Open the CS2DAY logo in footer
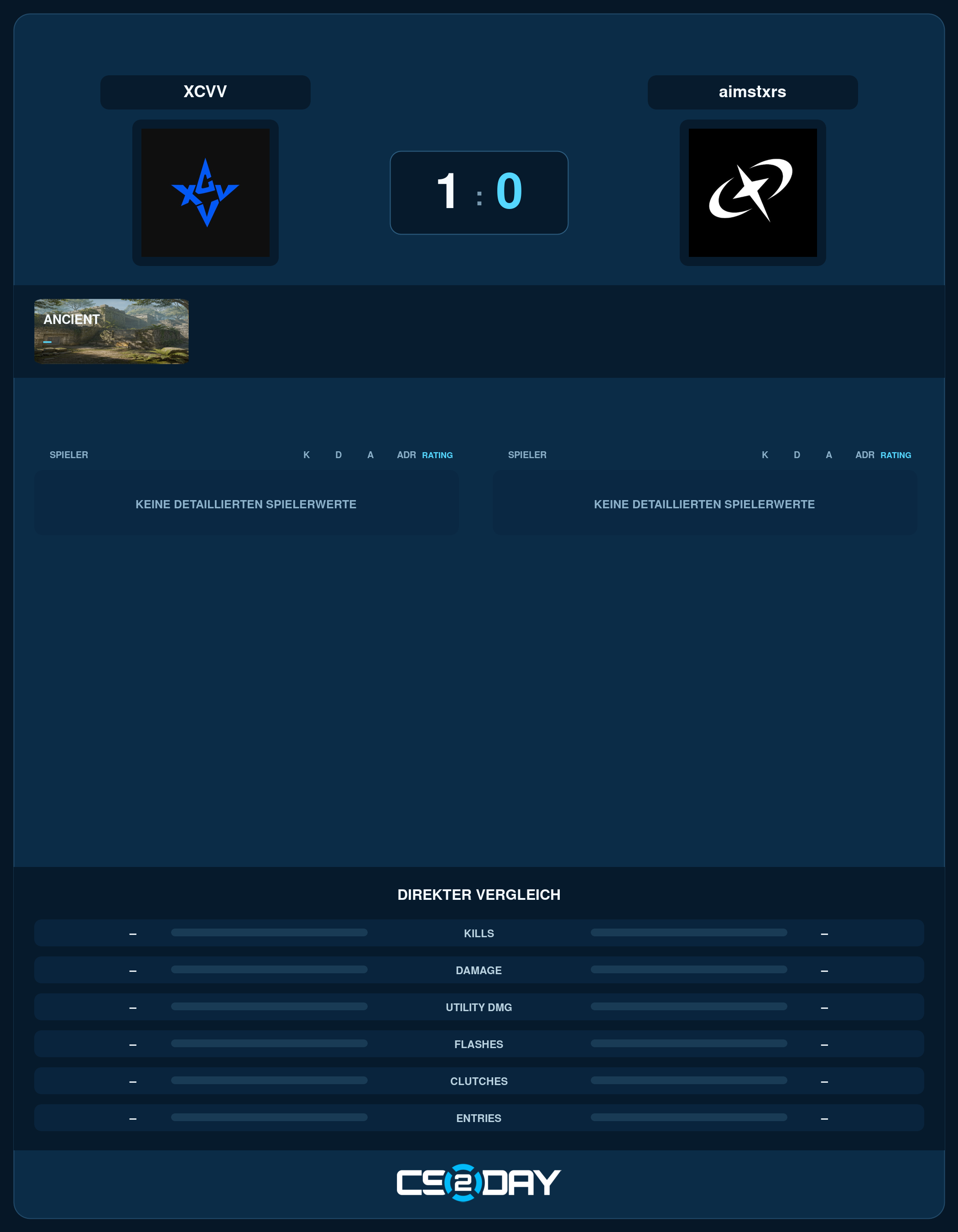958x1232 pixels. [479, 1182]
